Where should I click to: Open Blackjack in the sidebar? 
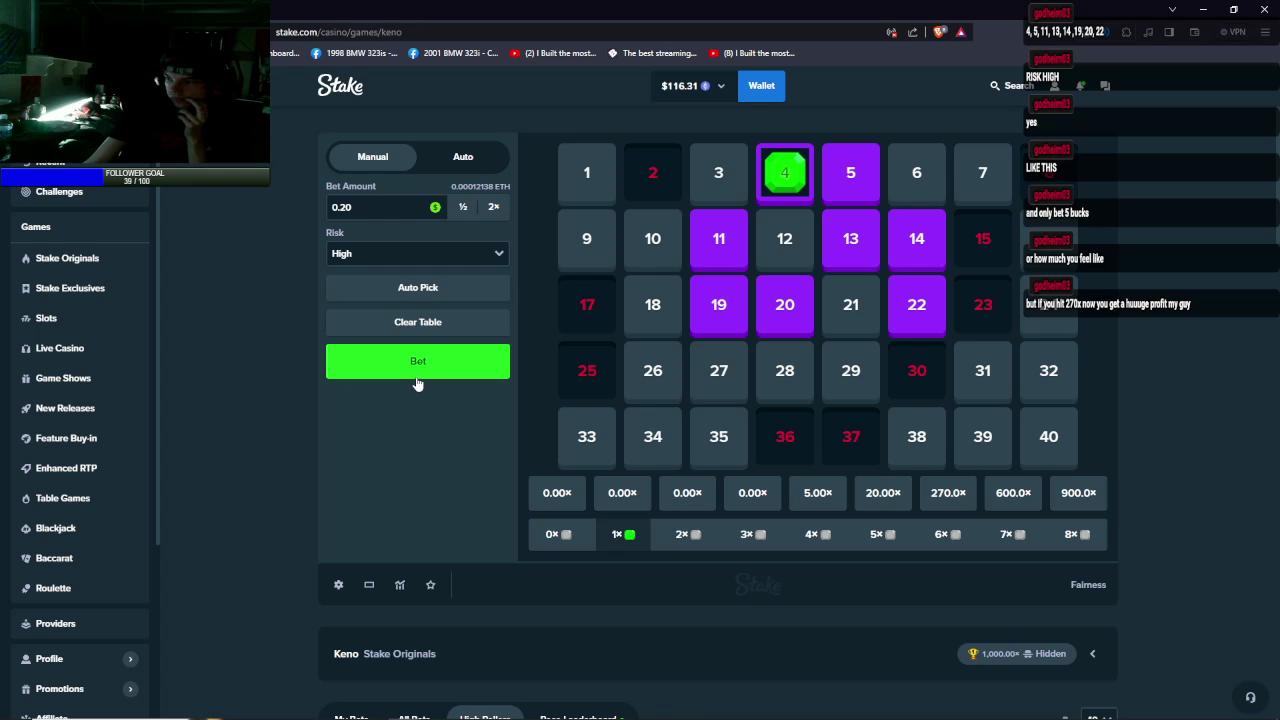click(80, 528)
